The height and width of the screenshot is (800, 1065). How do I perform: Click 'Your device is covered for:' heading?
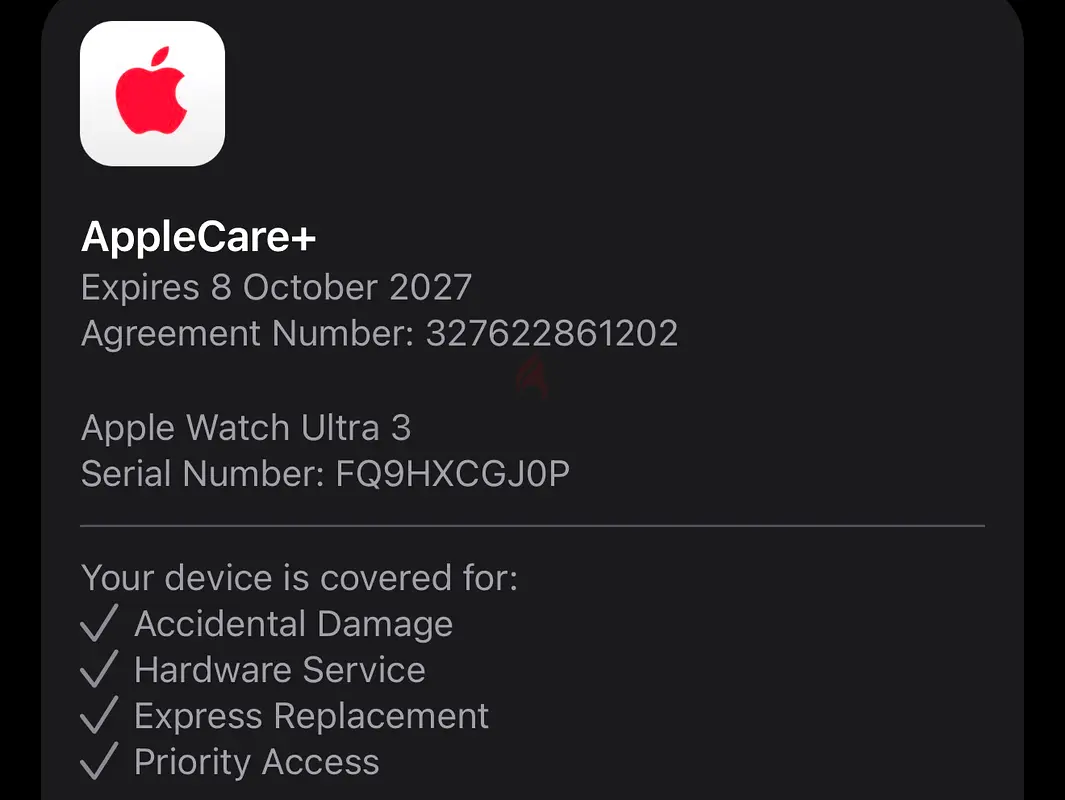click(300, 578)
